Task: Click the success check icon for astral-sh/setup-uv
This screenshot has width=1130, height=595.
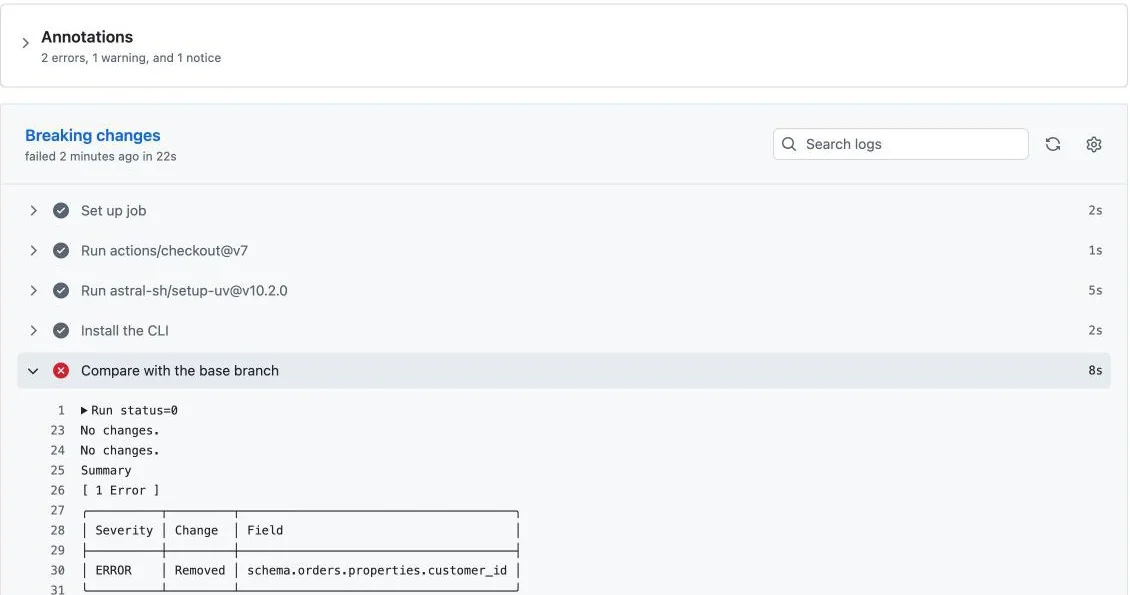Action: point(61,290)
